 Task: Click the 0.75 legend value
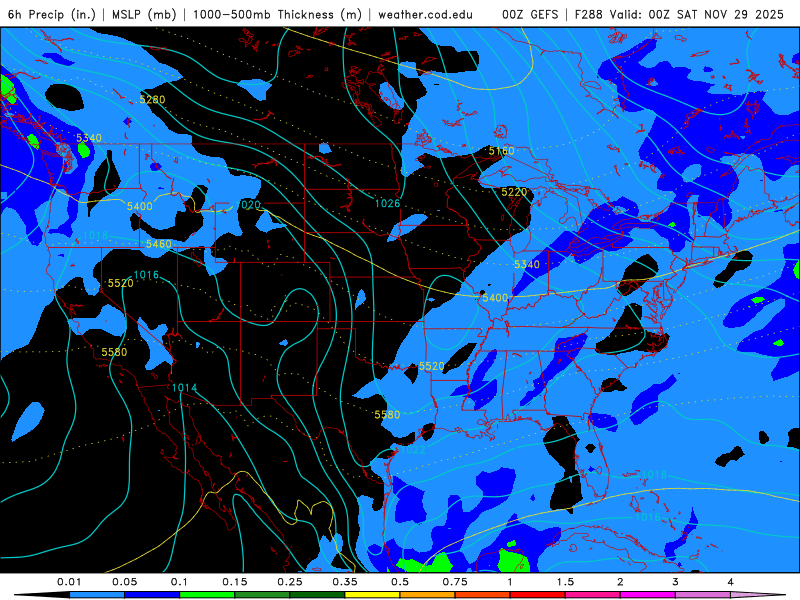(455, 582)
